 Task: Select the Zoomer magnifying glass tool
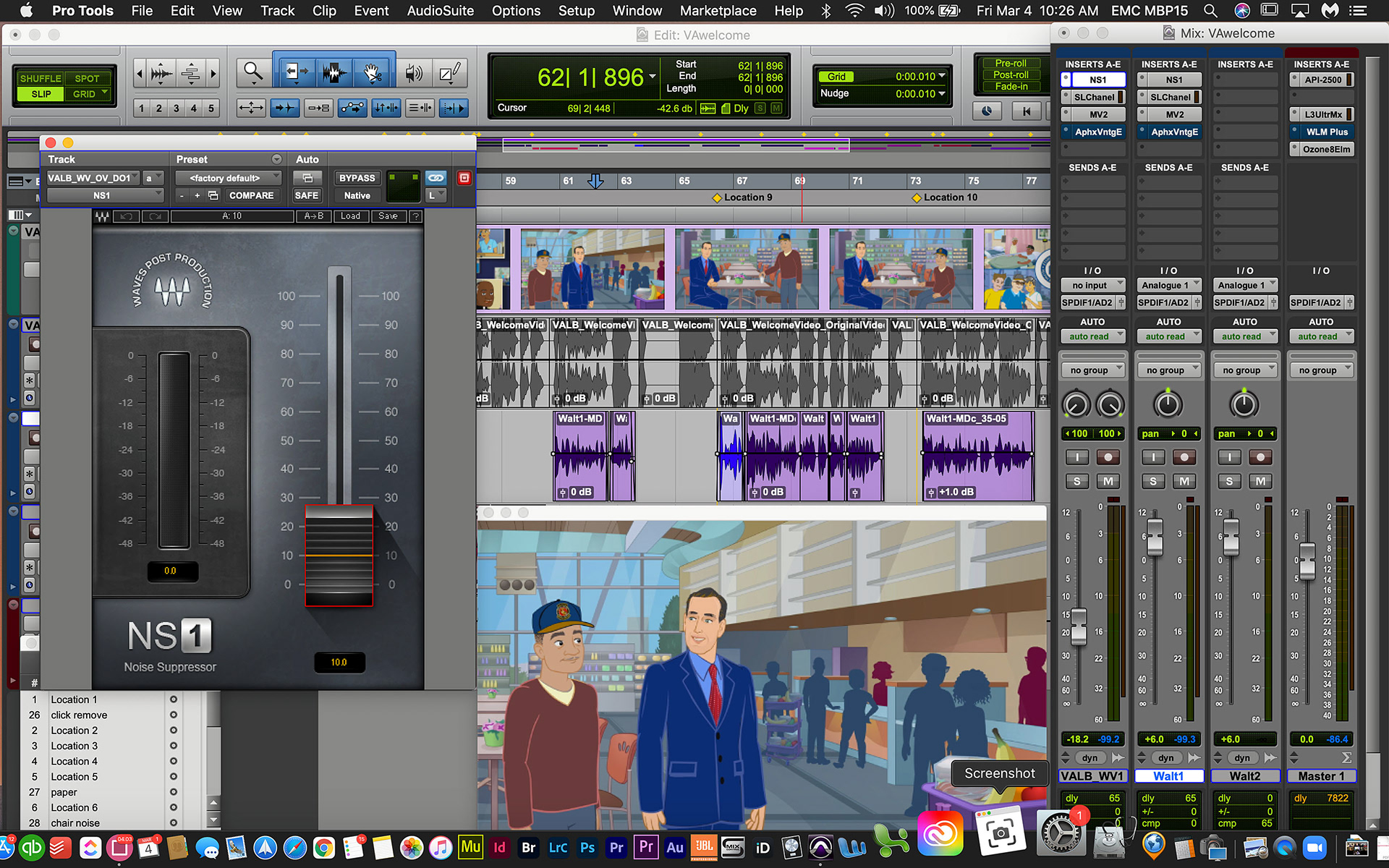pyautogui.click(x=252, y=72)
